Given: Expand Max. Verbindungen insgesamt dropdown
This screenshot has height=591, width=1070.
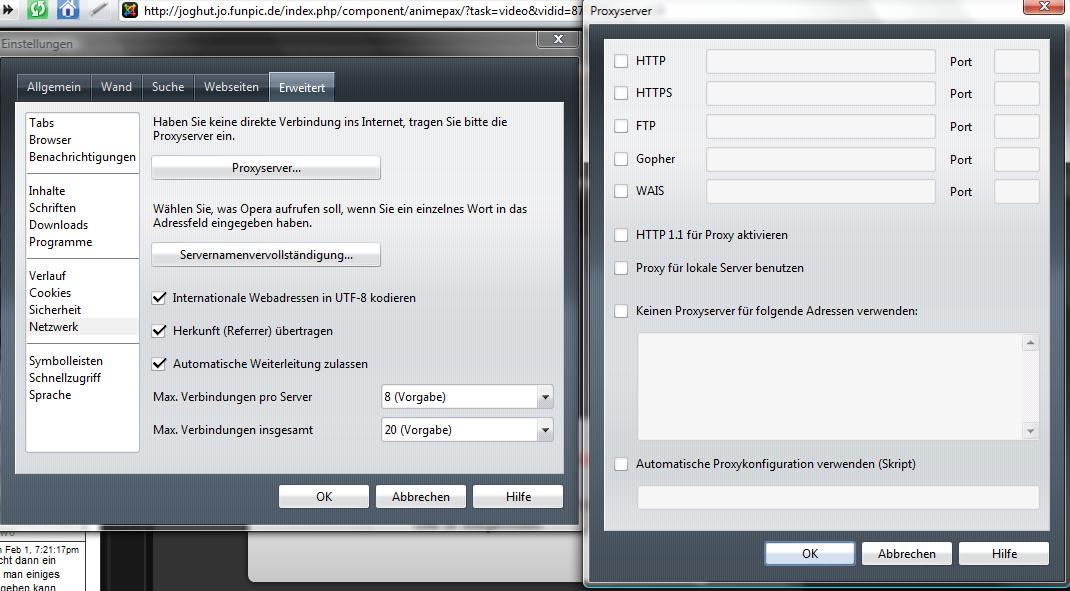Looking at the screenshot, I should click(545, 430).
